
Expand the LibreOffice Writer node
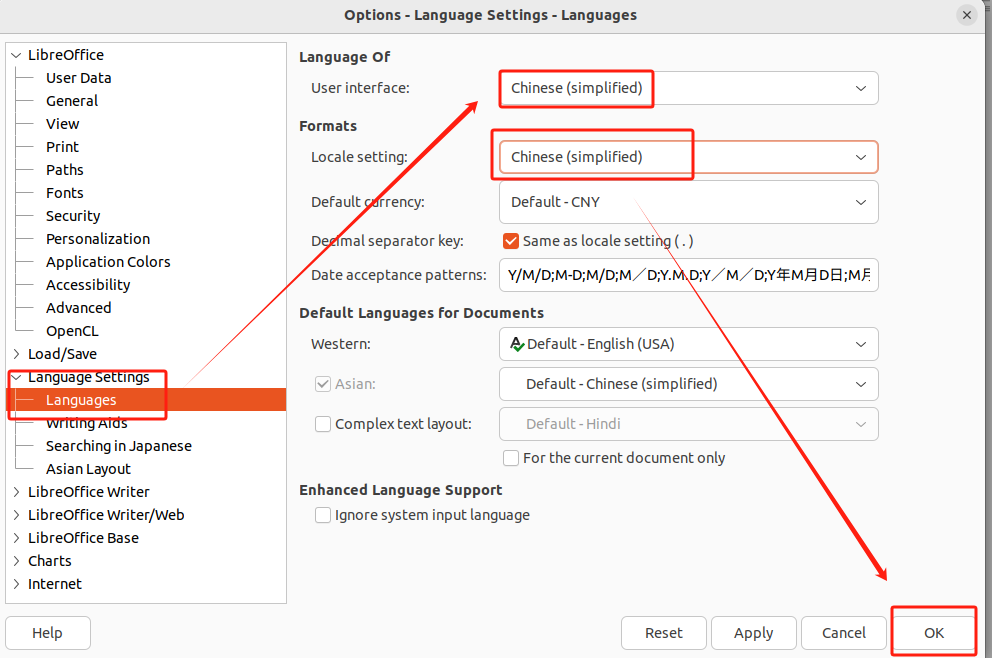pyautogui.click(x=16, y=492)
